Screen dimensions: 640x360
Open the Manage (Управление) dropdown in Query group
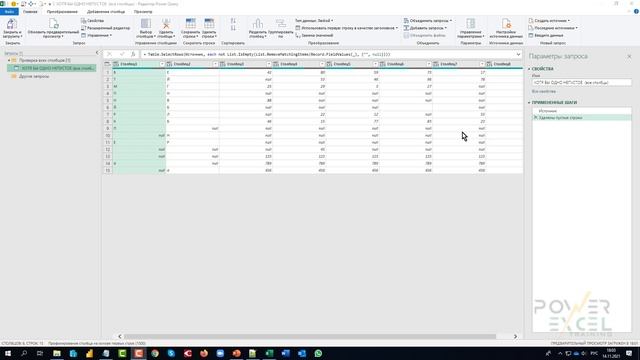click(97, 36)
